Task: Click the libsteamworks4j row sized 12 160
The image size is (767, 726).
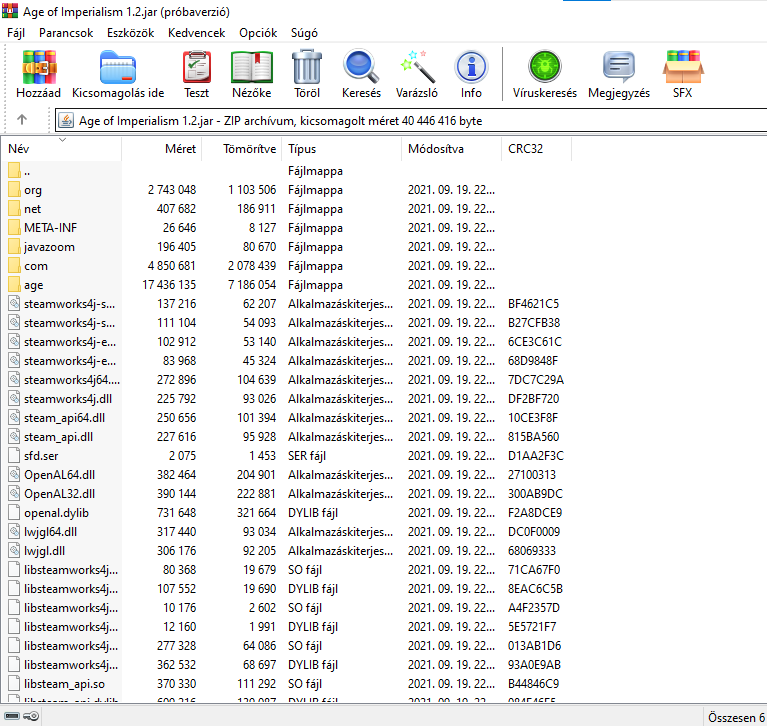Action: click(286, 627)
